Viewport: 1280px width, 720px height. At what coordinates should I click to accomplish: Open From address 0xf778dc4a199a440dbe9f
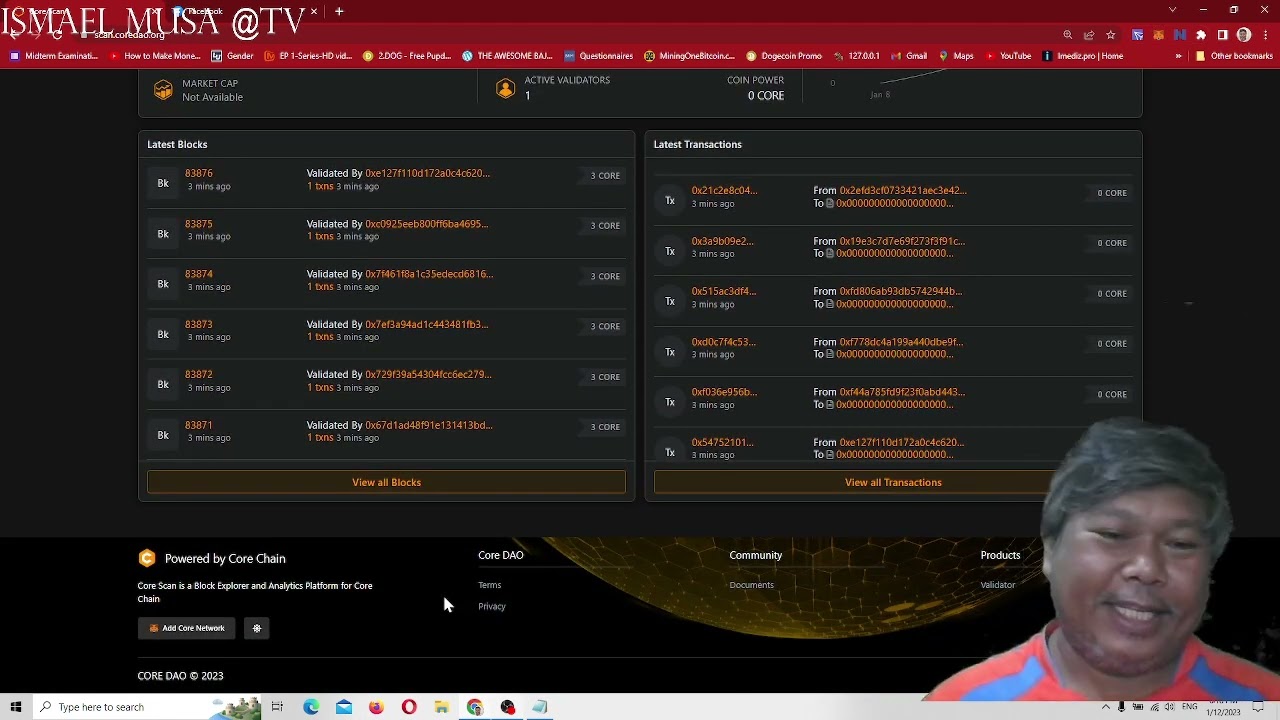(x=901, y=342)
